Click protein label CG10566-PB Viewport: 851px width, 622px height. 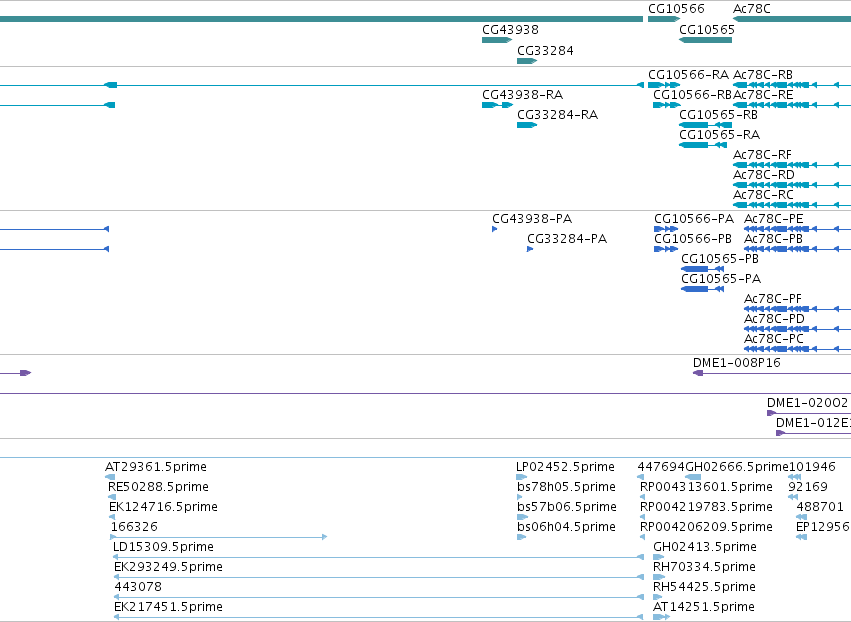(693, 239)
